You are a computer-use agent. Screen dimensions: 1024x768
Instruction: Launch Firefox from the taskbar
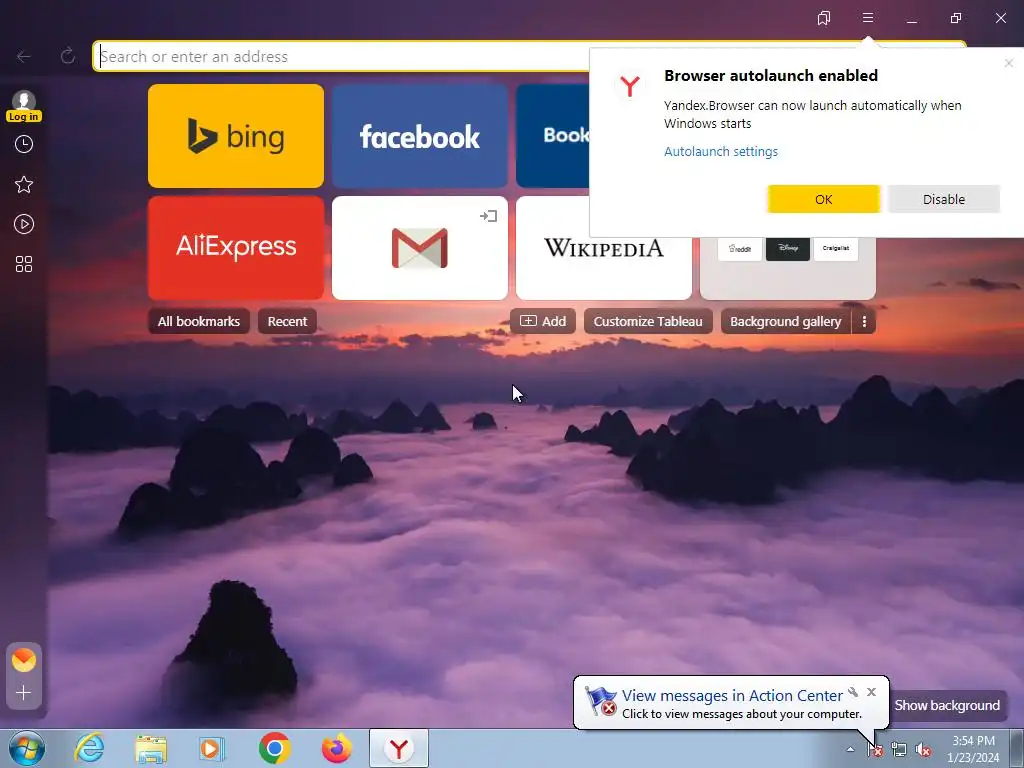coord(336,748)
